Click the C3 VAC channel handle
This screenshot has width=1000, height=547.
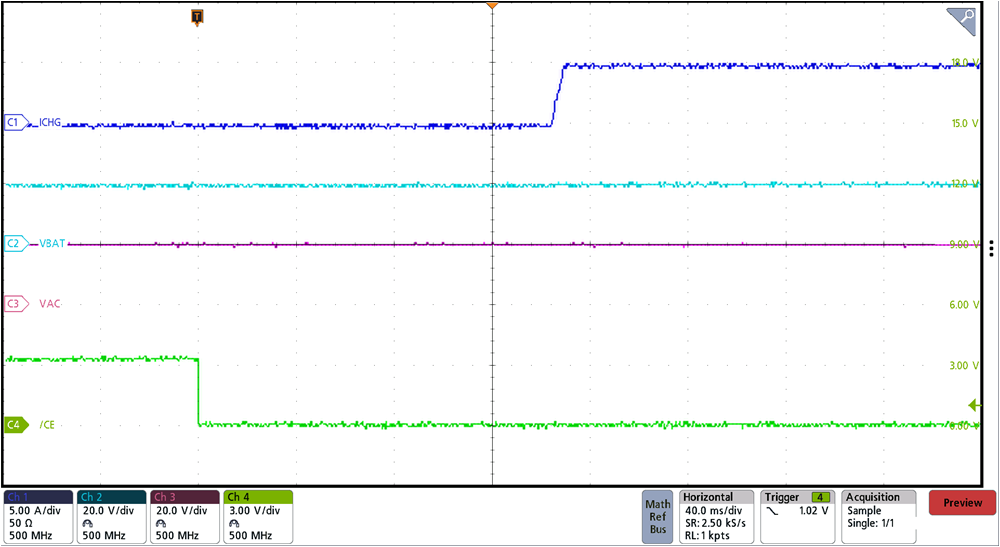pyautogui.click(x=14, y=303)
